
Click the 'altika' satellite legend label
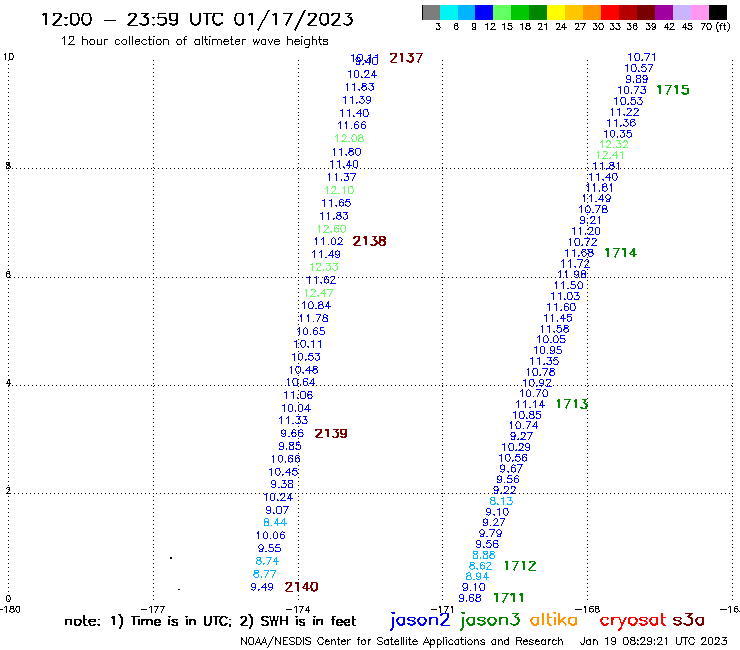[554, 619]
